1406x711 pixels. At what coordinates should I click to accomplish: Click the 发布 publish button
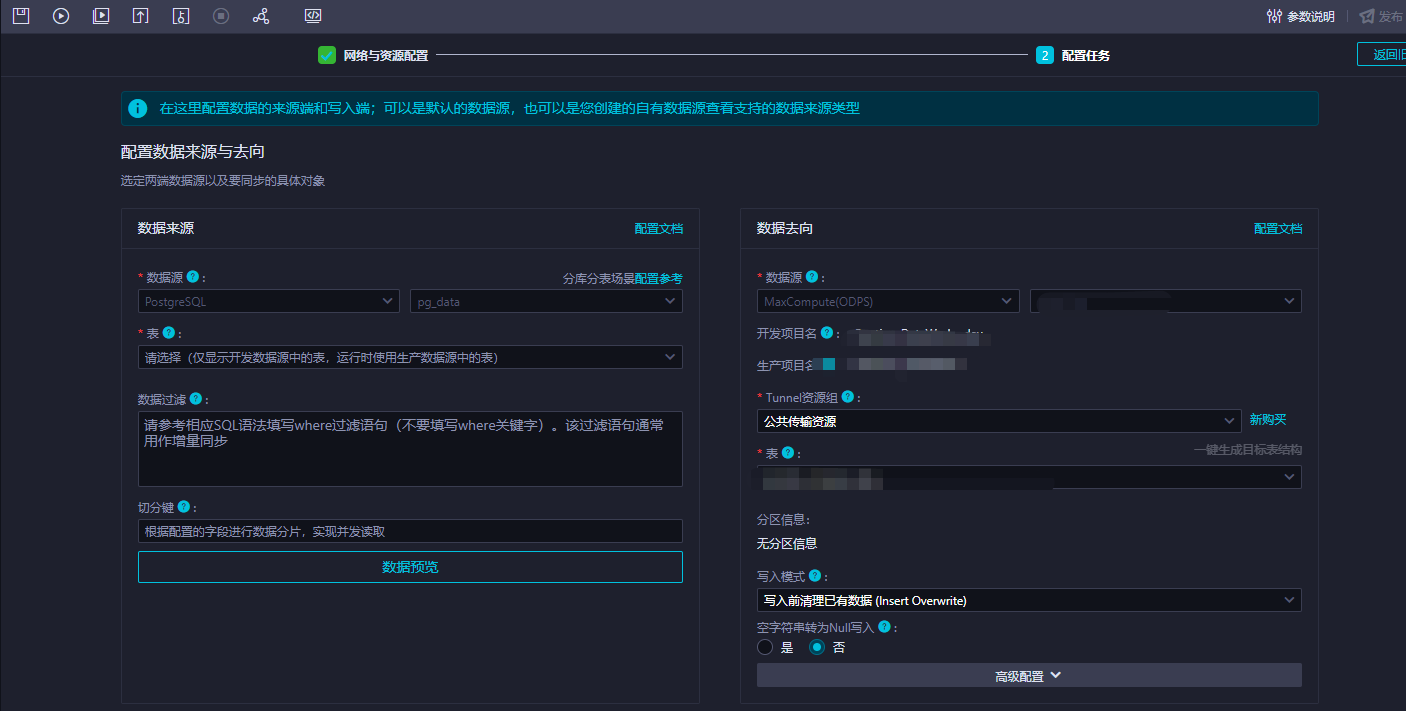click(x=1381, y=16)
